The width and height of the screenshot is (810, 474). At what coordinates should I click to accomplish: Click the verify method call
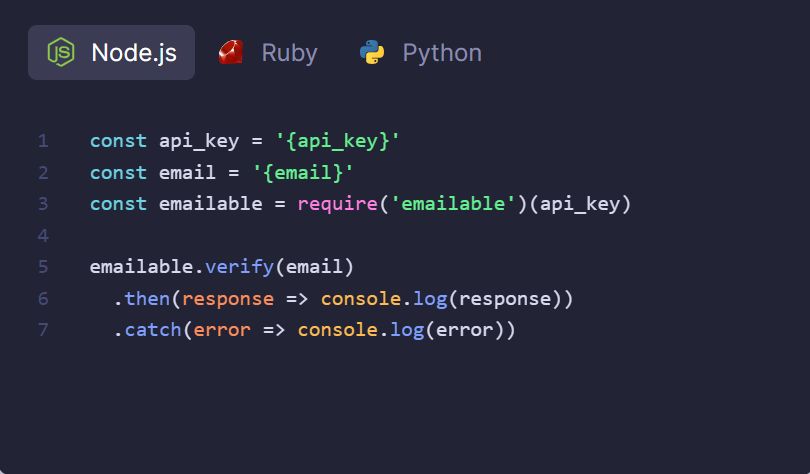click(239, 267)
